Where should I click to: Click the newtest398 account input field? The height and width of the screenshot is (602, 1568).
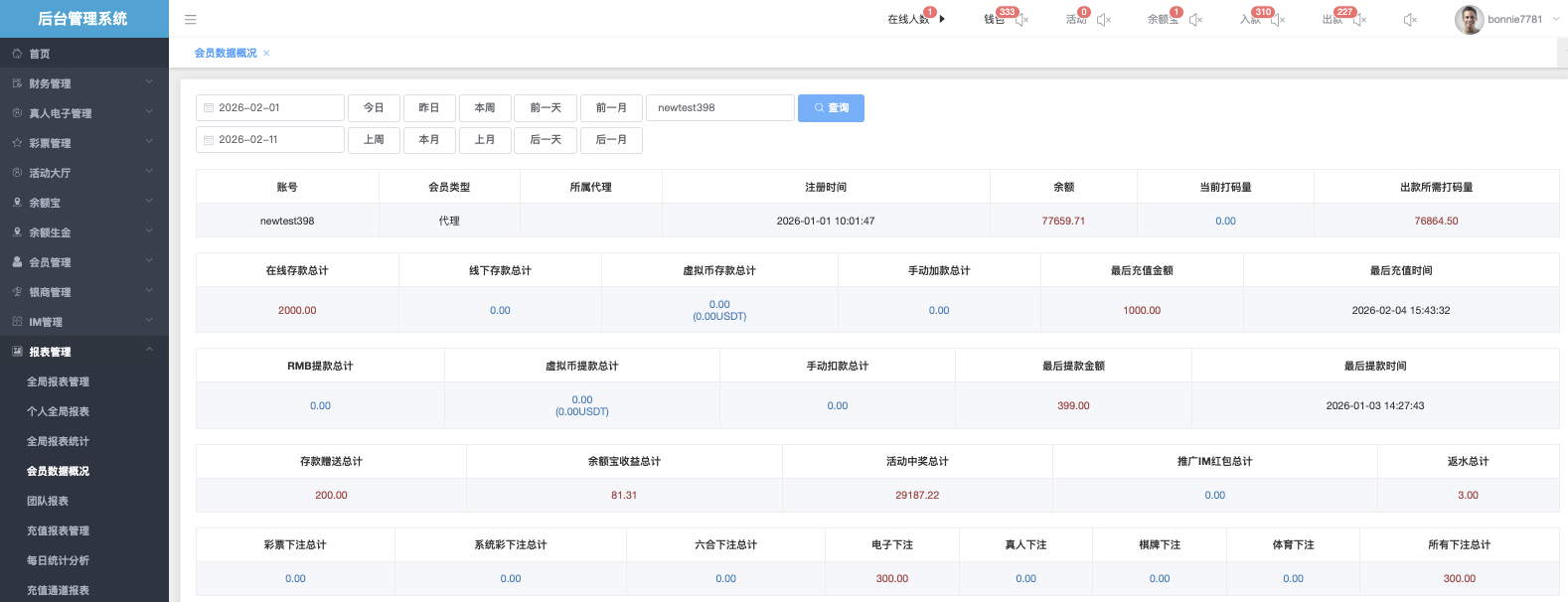719,108
